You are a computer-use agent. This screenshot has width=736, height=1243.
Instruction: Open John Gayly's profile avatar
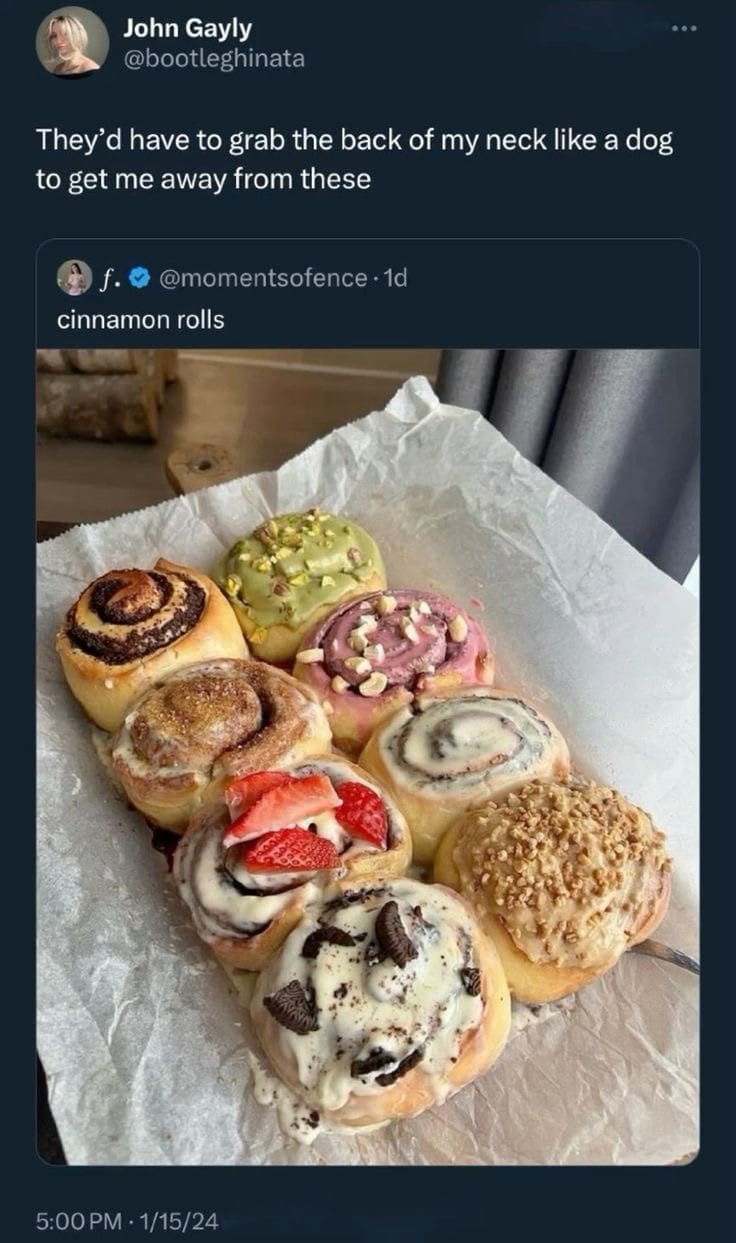click(72, 41)
